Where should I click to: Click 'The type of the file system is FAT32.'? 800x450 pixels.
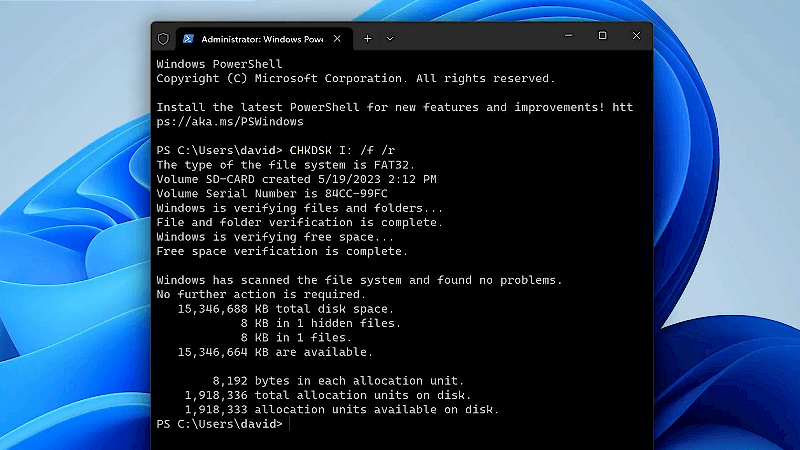pyautogui.click(x=286, y=165)
